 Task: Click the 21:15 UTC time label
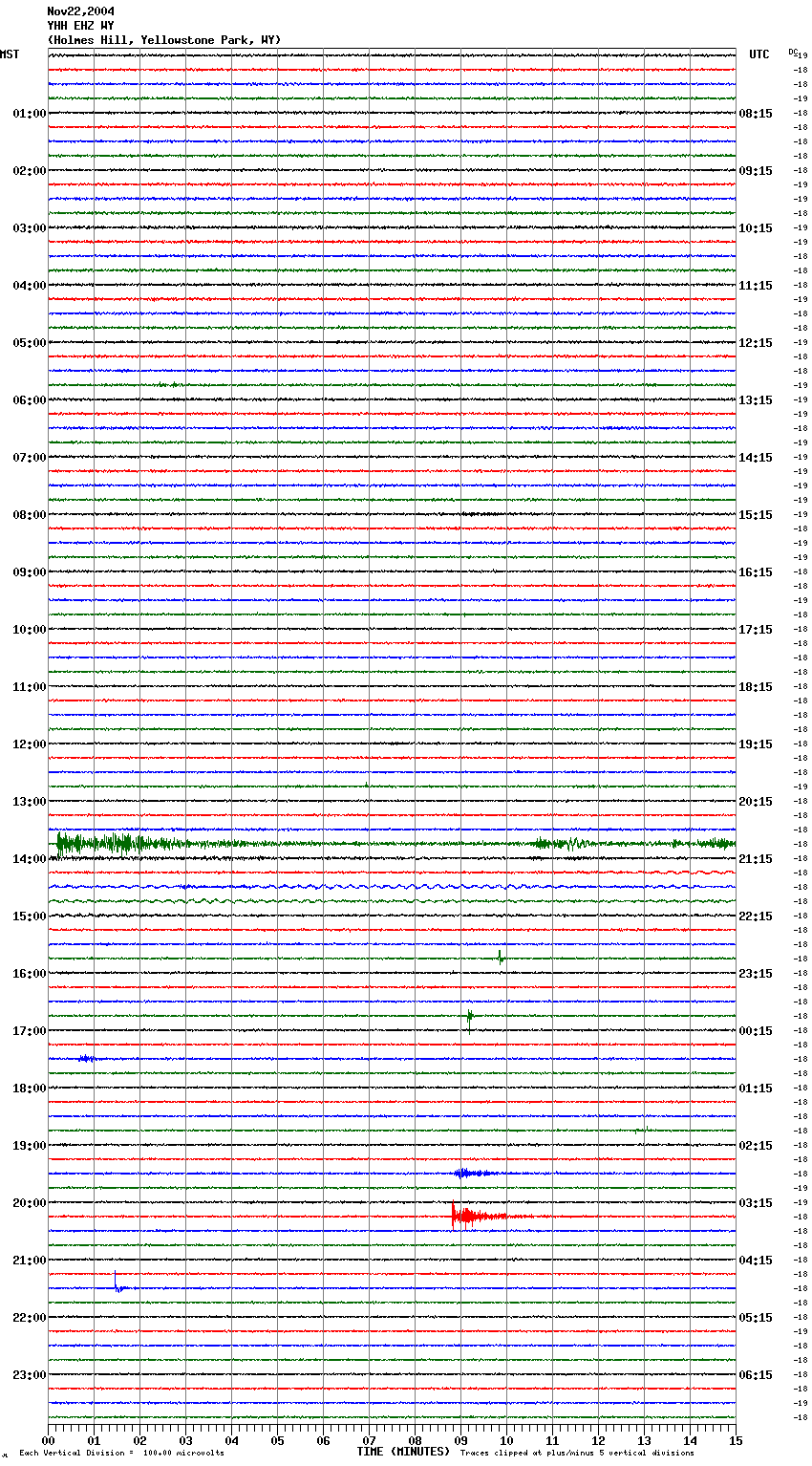(756, 859)
